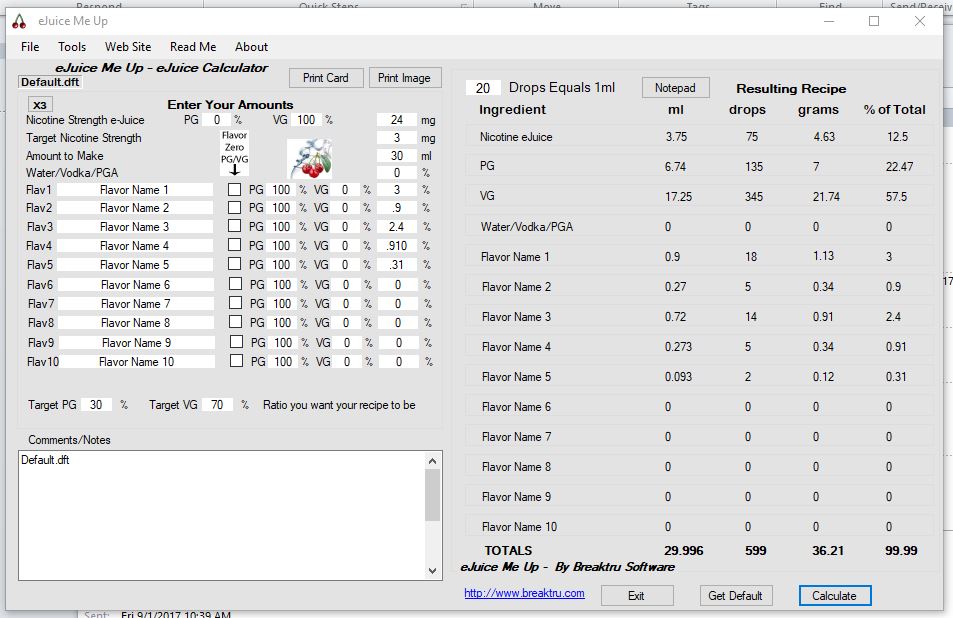Image resolution: width=953 pixels, height=618 pixels.
Task: Click the Drops Equals 1ml input field
Action: (483, 88)
